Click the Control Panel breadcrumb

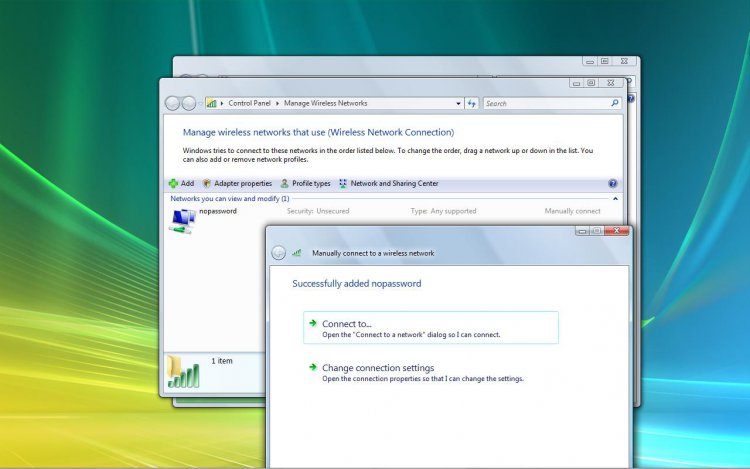click(x=249, y=103)
